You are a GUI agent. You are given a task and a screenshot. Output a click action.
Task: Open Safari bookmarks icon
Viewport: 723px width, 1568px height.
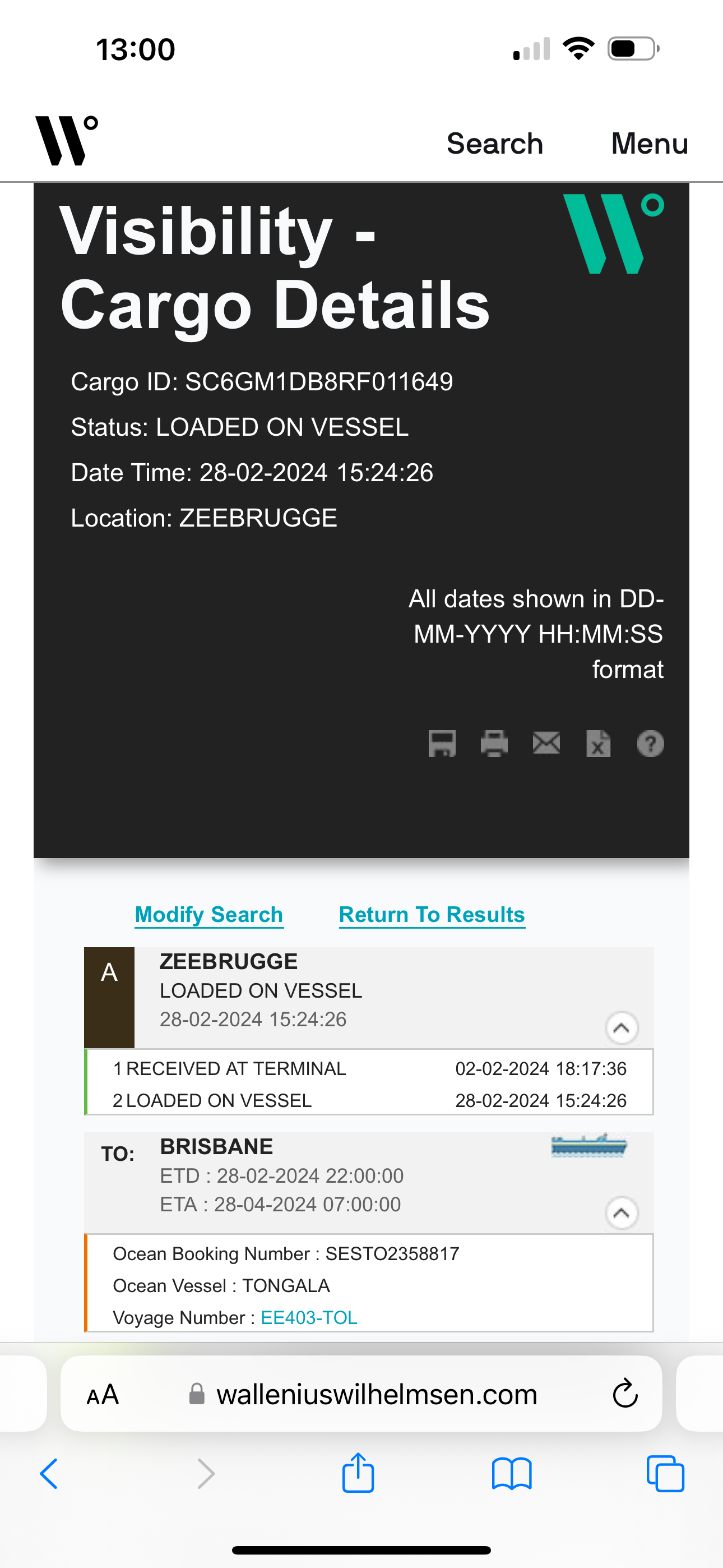point(512,1474)
